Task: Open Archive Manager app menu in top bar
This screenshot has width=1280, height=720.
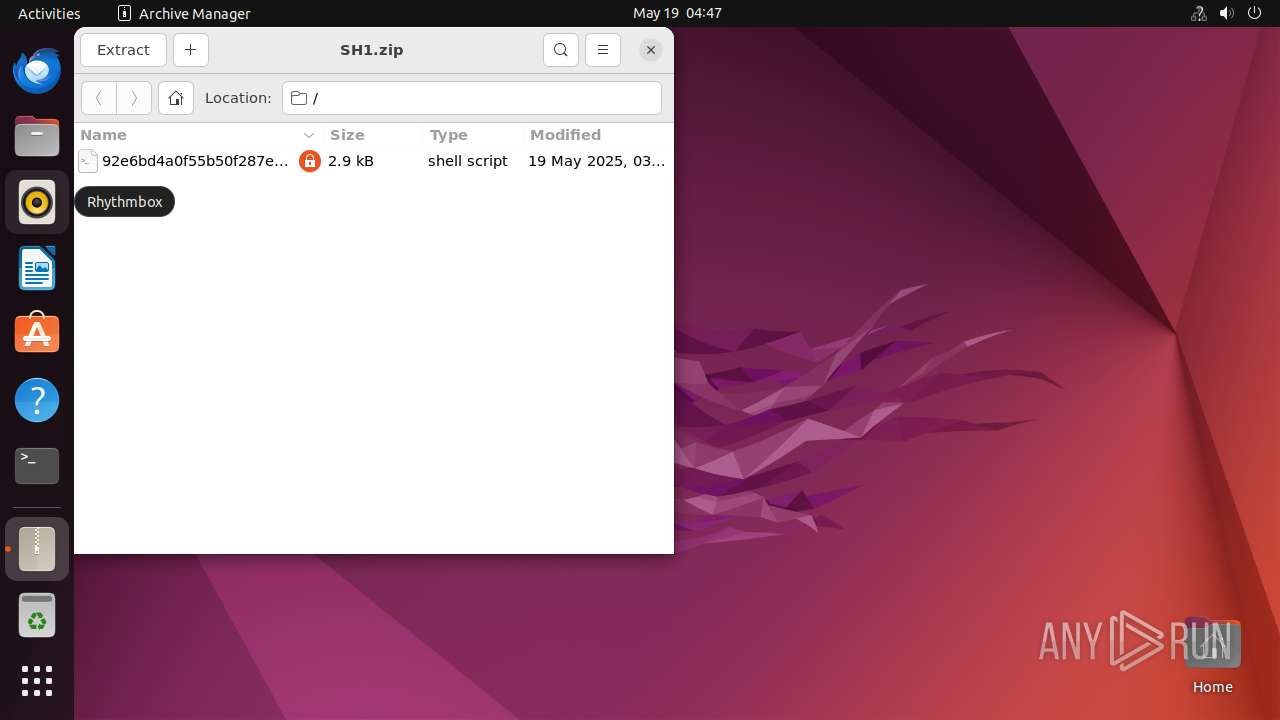Action: coord(184,13)
